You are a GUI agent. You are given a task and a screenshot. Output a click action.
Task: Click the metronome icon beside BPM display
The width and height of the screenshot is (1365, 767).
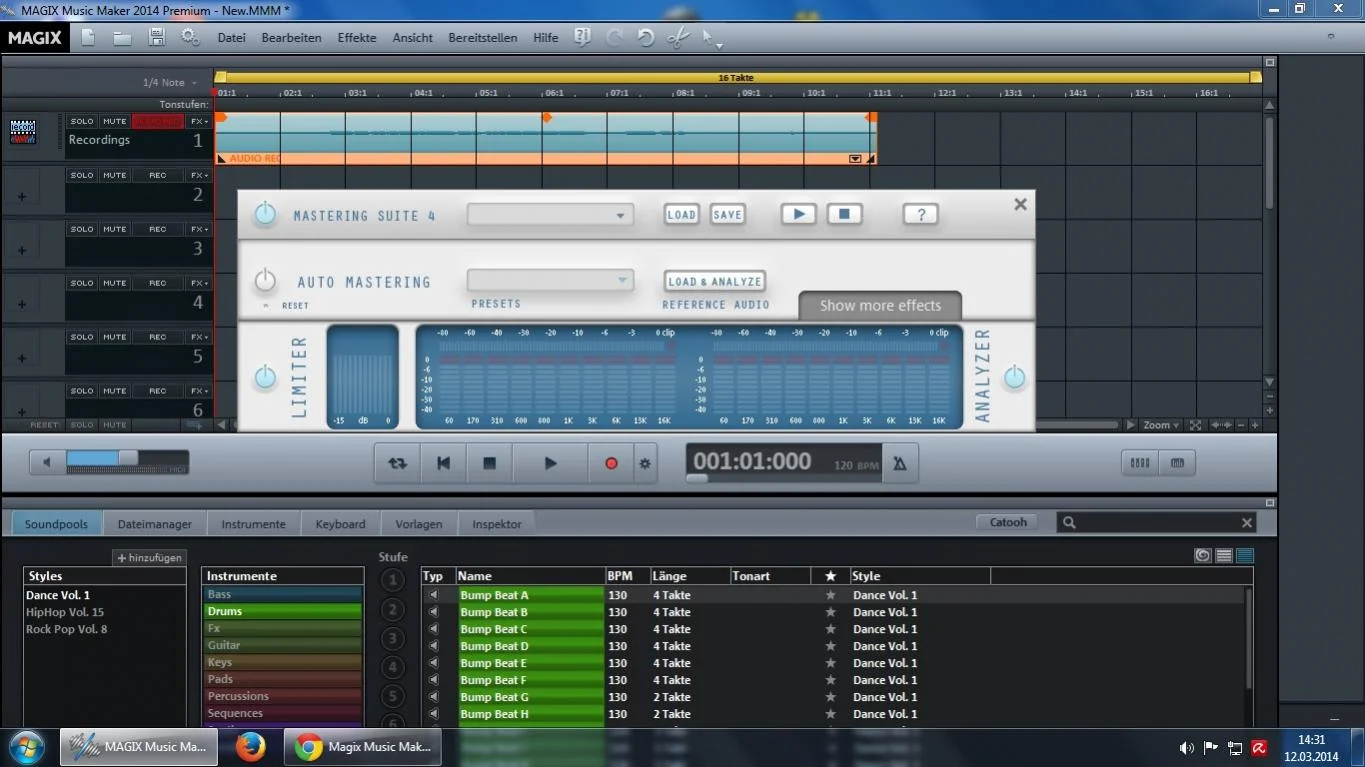(x=900, y=464)
